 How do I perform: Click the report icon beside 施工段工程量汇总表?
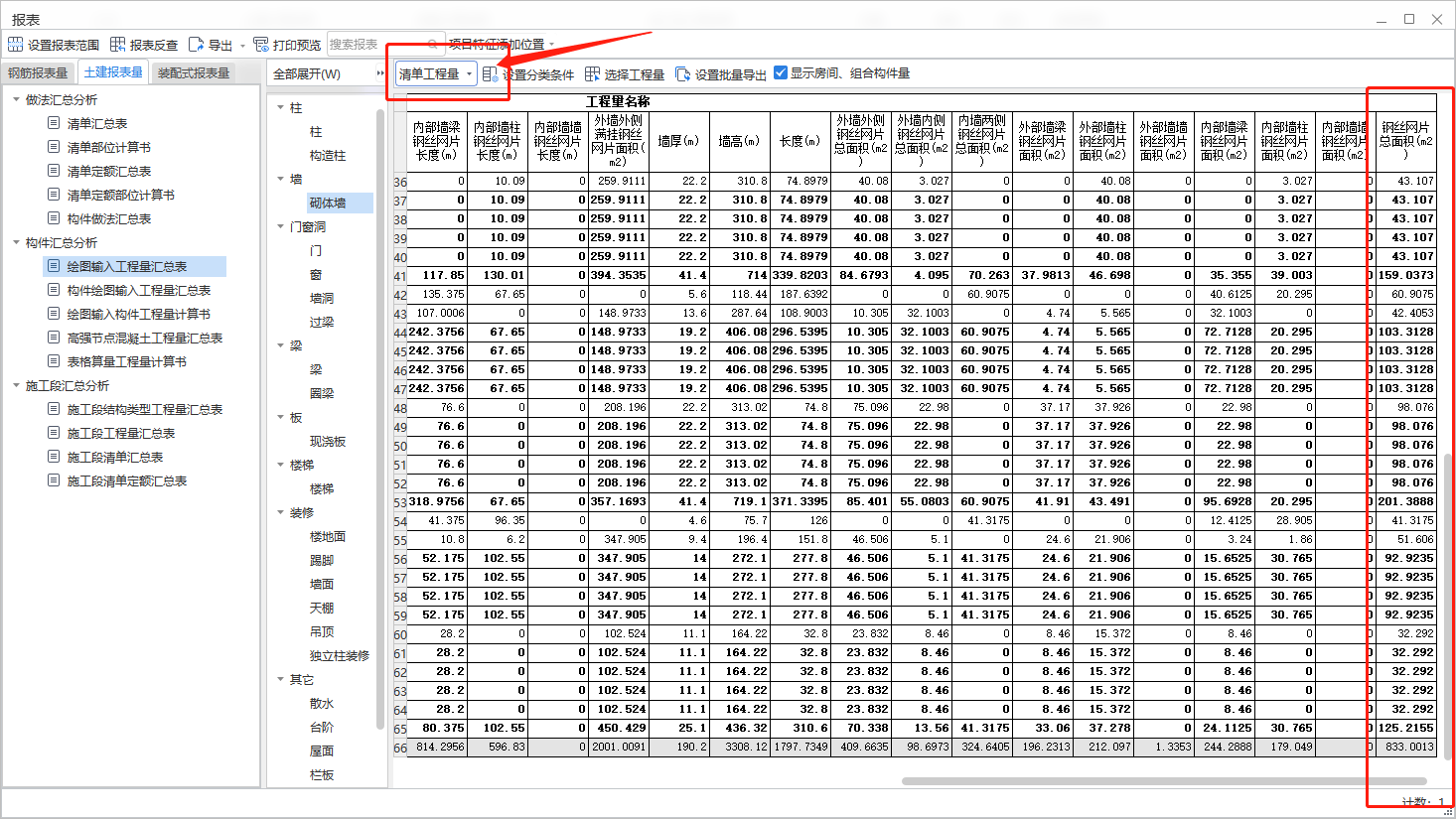pyautogui.click(x=54, y=433)
